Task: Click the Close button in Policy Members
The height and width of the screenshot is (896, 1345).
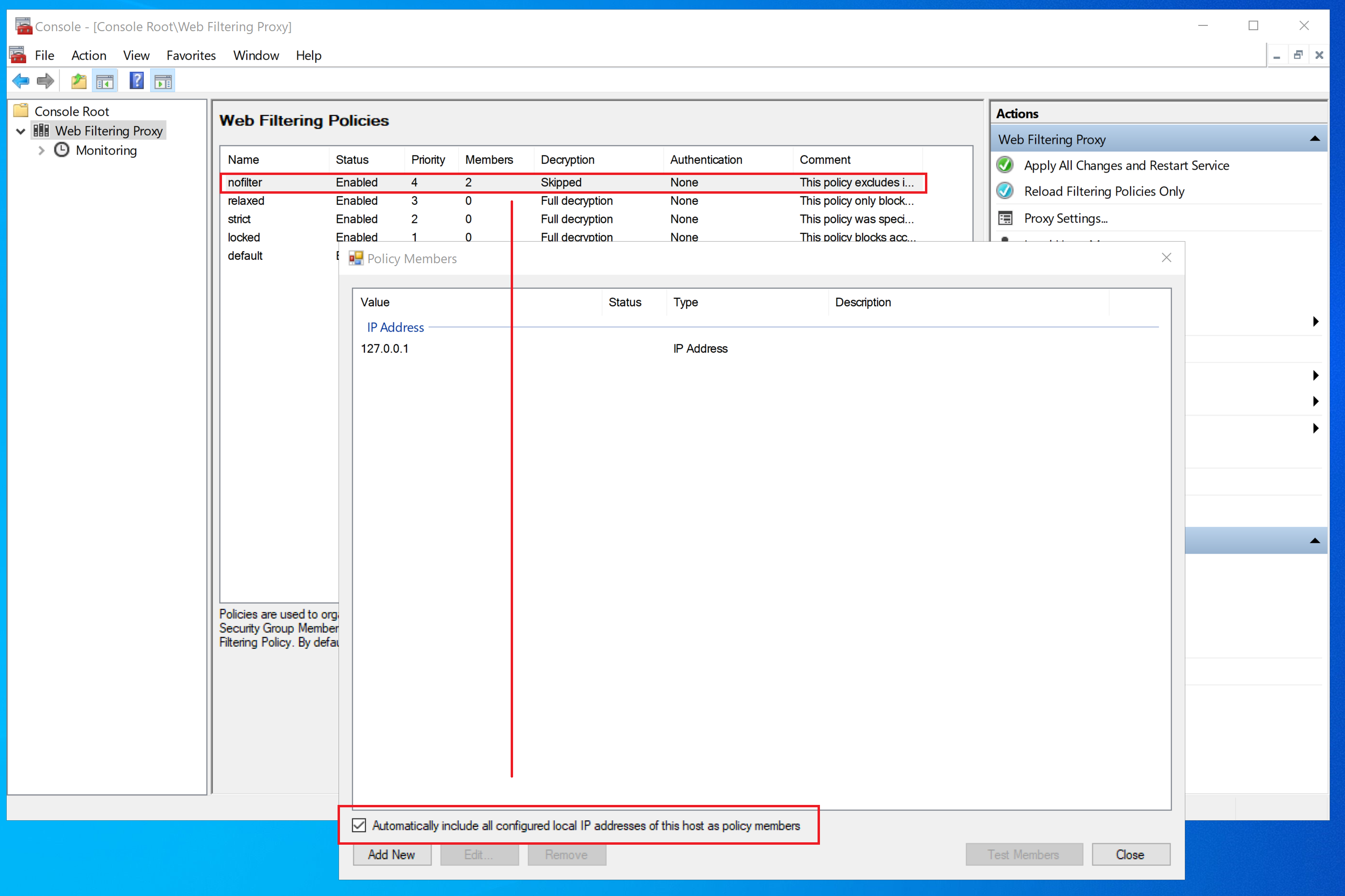Action: click(x=1131, y=854)
